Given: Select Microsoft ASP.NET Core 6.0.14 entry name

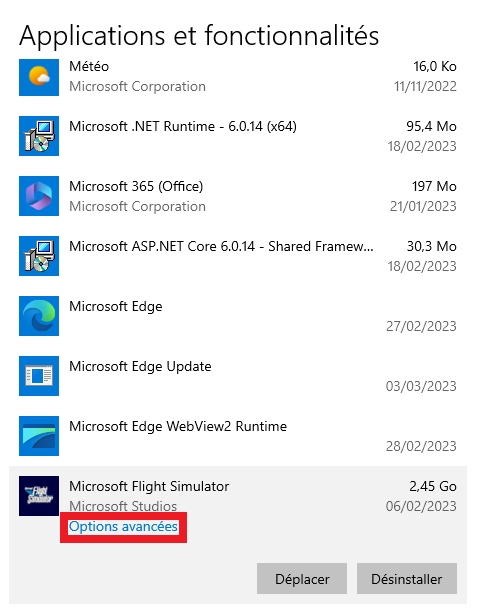Looking at the screenshot, I should (x=221, y=246).
